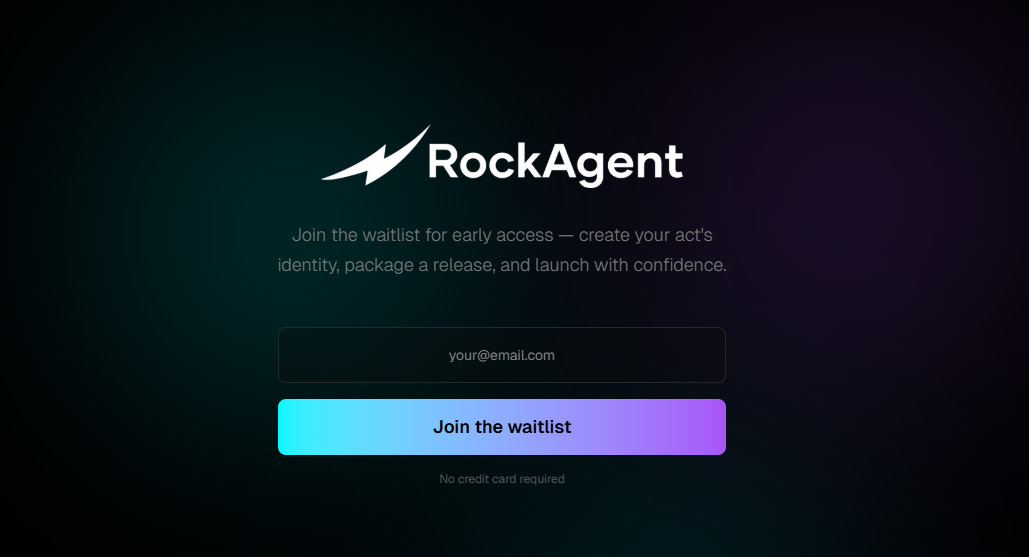Screen dimensions: 1029x557
Task: Click the No credit card required note
Action: tap(501, 479)
